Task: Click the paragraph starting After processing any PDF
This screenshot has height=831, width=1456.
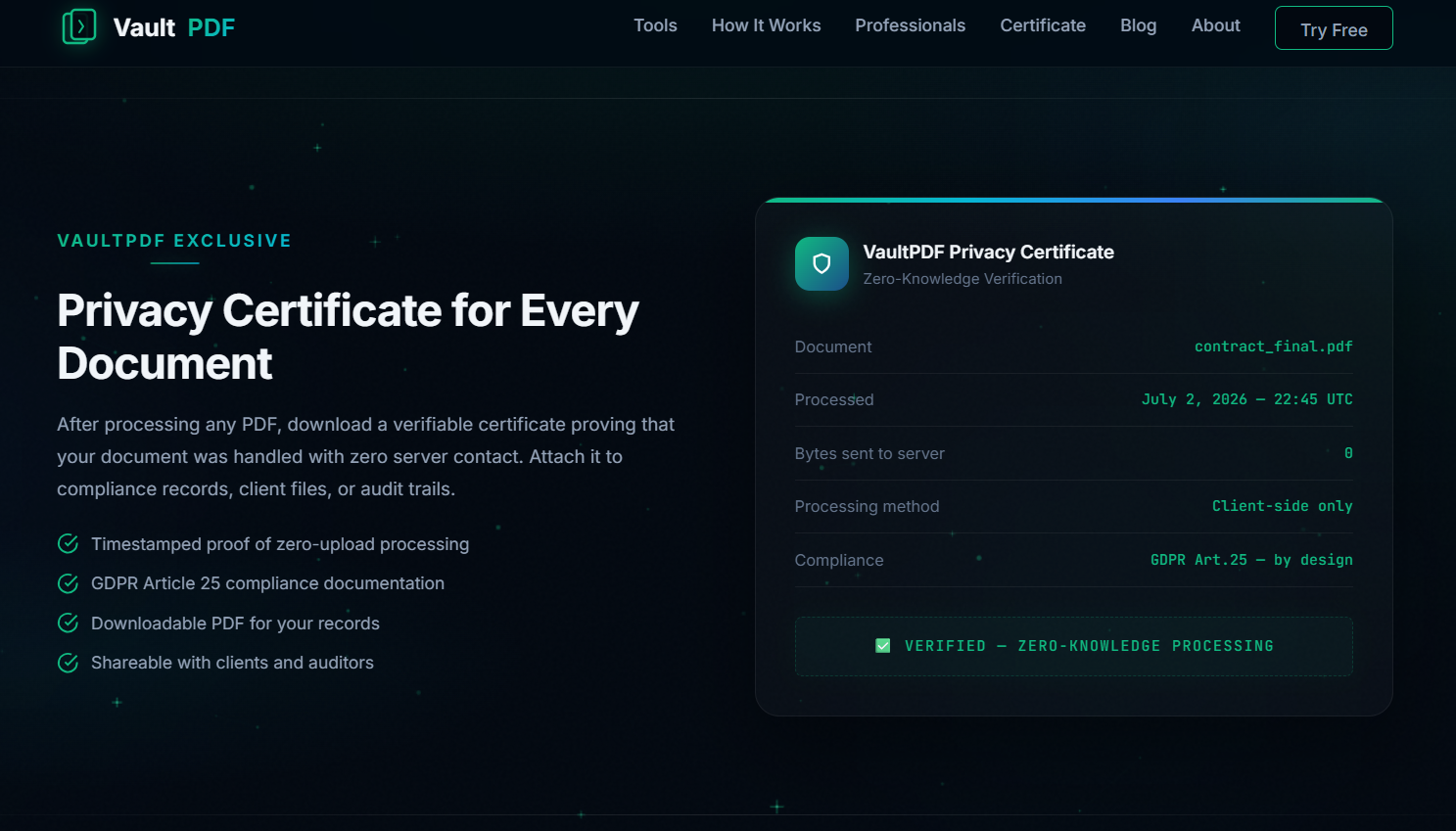Action: [366, 456]
